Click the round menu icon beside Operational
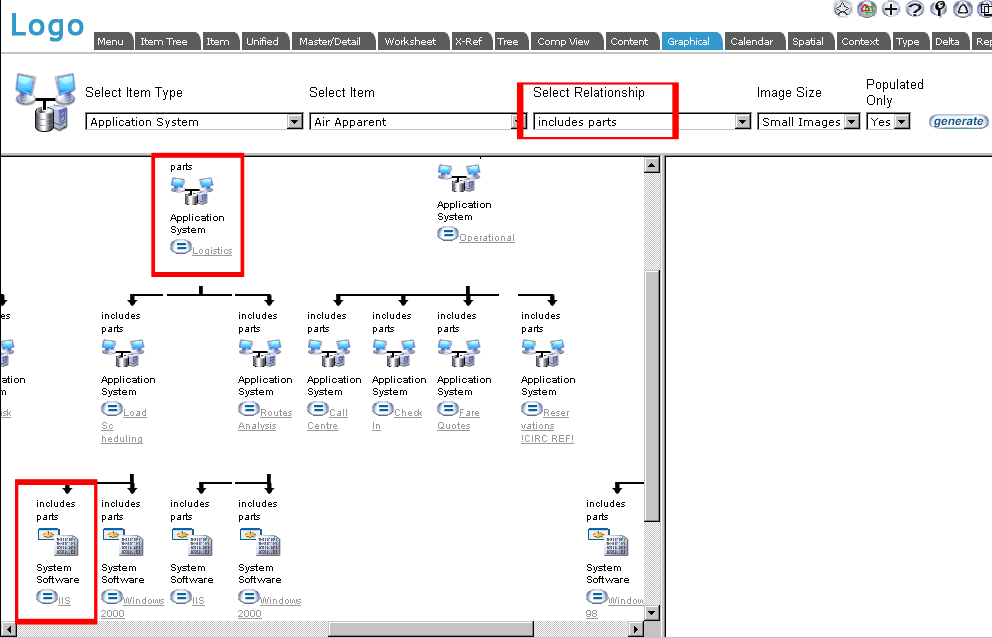992x638 pixels. (447, 235)
